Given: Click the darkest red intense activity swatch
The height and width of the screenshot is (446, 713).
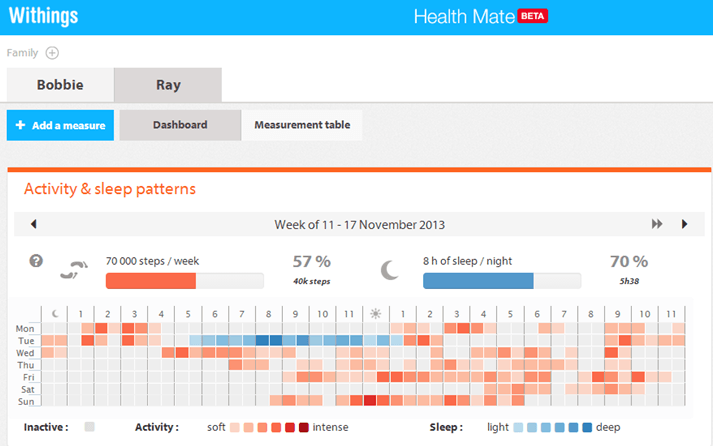Looking at the screenshot, I should pyautogui.click(x=304, y=427).
